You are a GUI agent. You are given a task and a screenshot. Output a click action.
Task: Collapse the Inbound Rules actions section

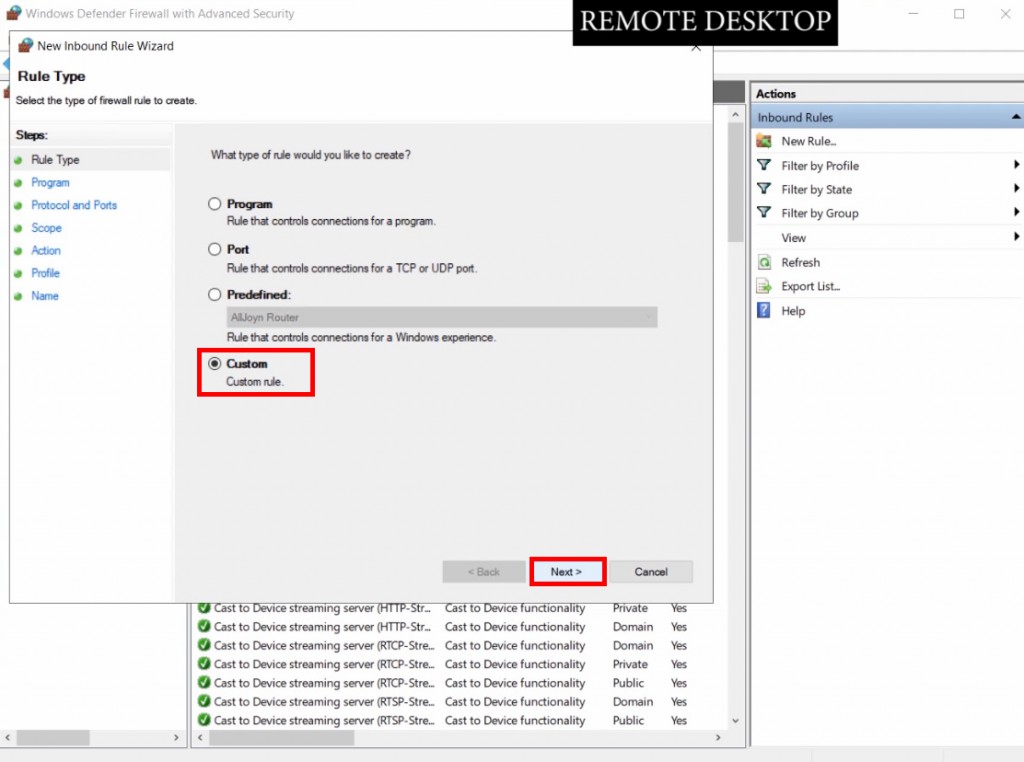click(1016, 117)
